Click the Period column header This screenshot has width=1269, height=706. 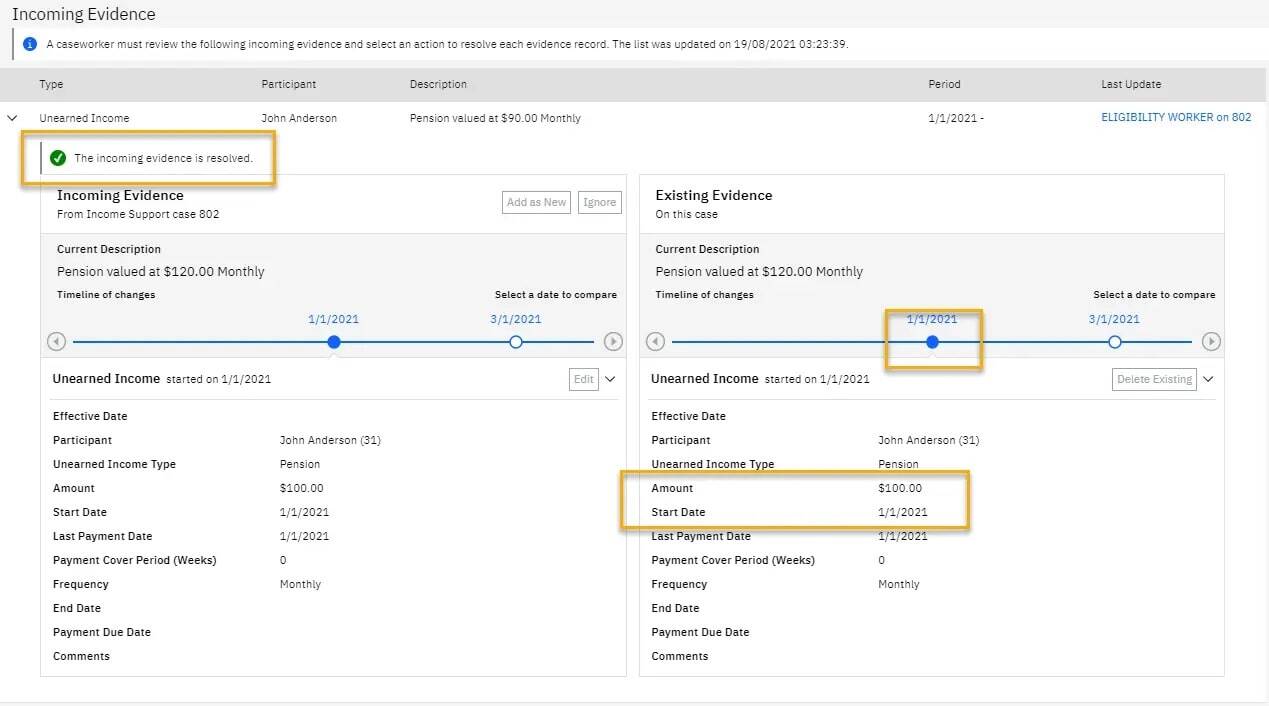pos(944,84)
